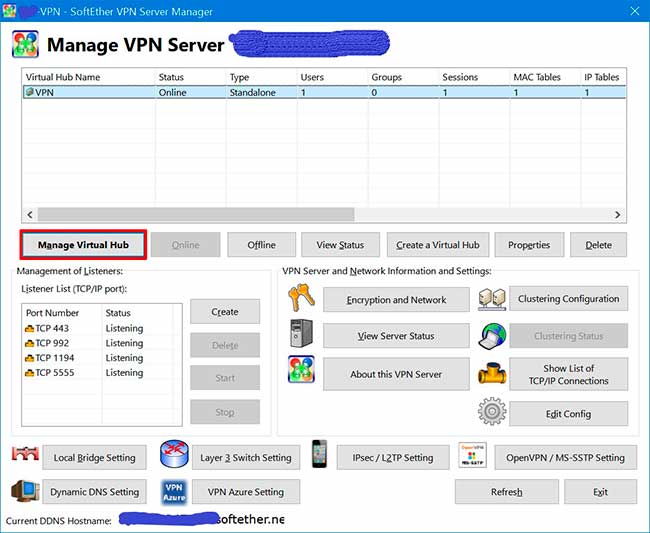The image size is (650, 533).
Task: Click the red bridge Local Bridge icon
Action: click(x=25, y=454)
